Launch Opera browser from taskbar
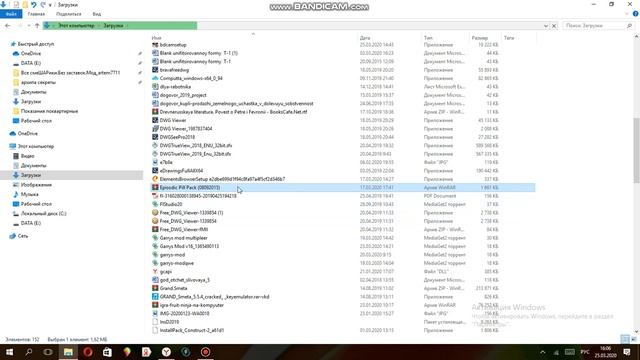This screenshot has height=360, width=640. (87, 352)
